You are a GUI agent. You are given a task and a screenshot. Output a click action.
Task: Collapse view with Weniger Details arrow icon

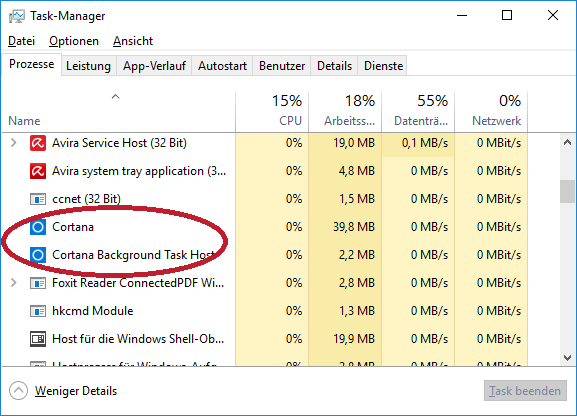(x=18, y=391)
